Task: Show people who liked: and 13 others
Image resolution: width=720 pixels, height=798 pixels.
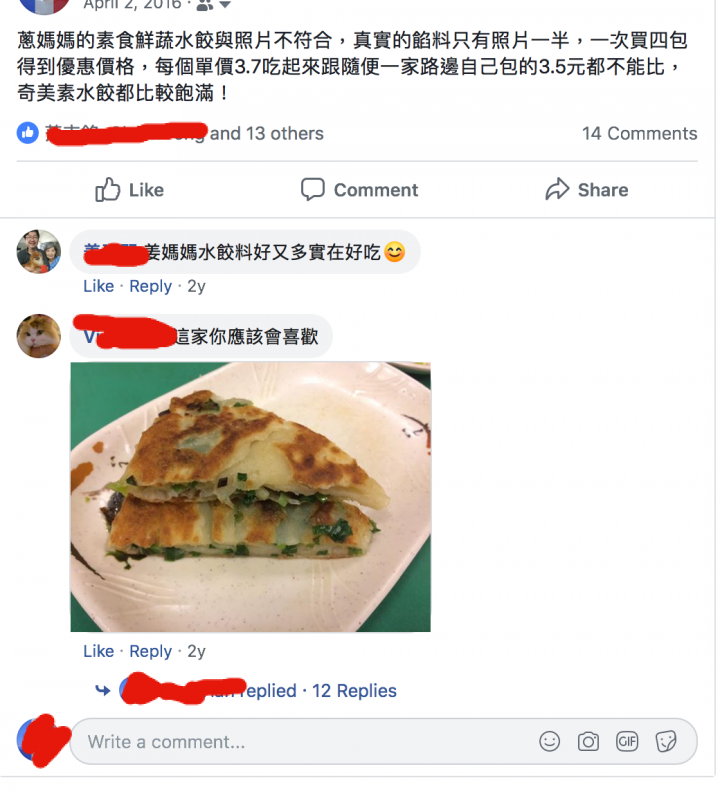Action: (267, 133)
